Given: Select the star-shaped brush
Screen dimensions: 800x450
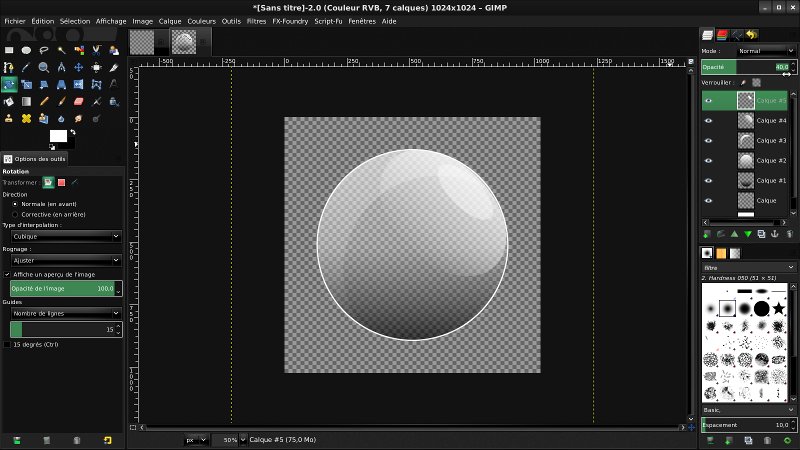Looking at the screenshot, I should [779, 308].
